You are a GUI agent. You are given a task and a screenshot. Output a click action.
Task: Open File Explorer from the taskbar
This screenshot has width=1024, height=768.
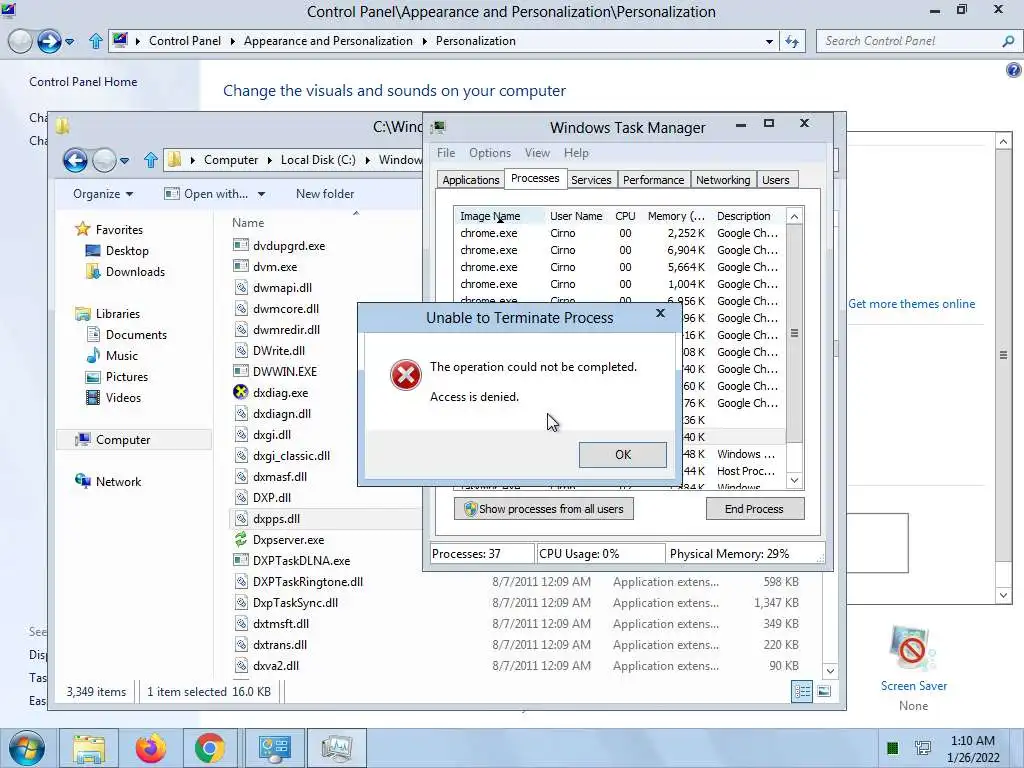point(89,748)
